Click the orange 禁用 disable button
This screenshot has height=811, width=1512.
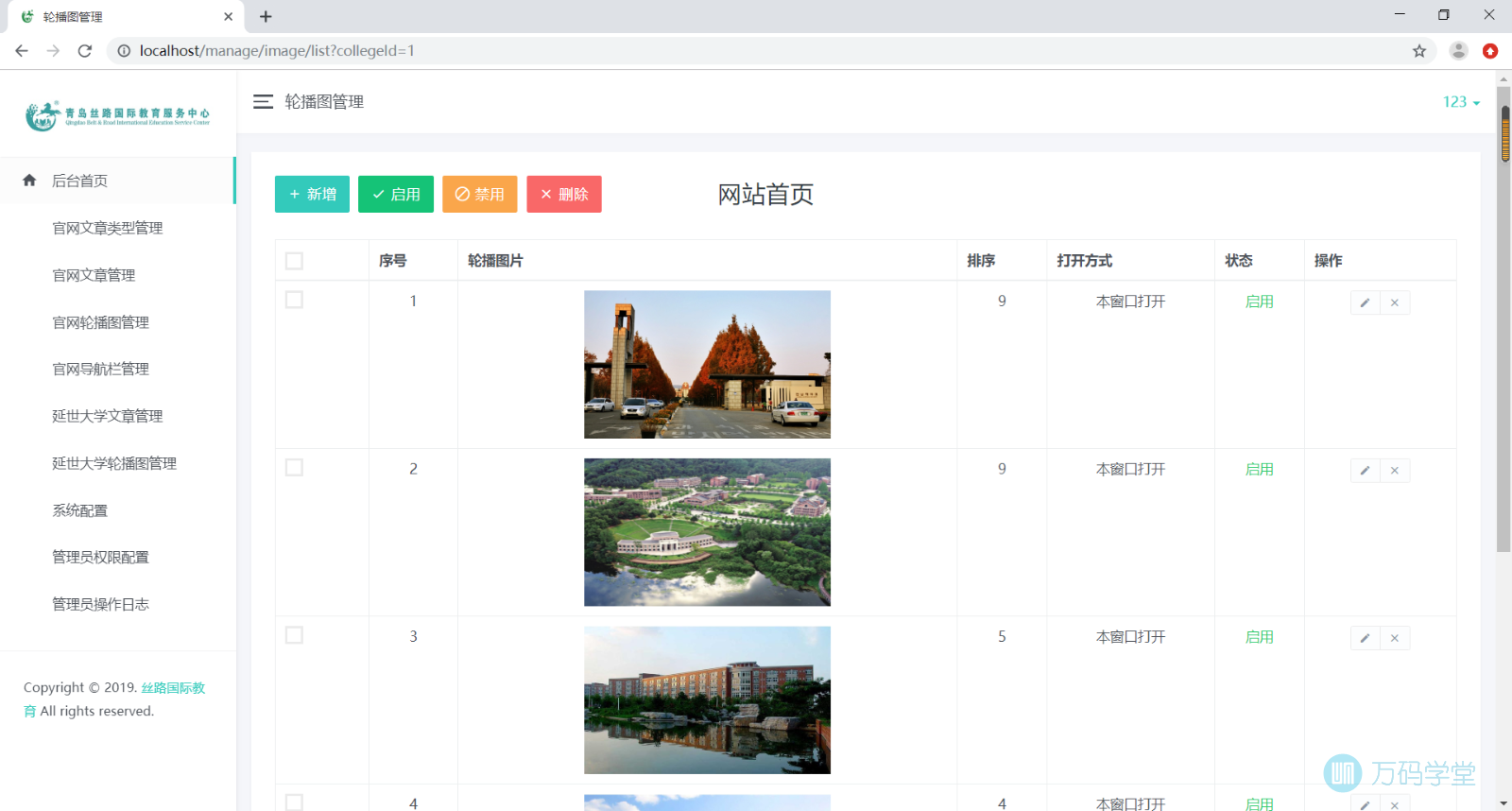click(480, 194)
